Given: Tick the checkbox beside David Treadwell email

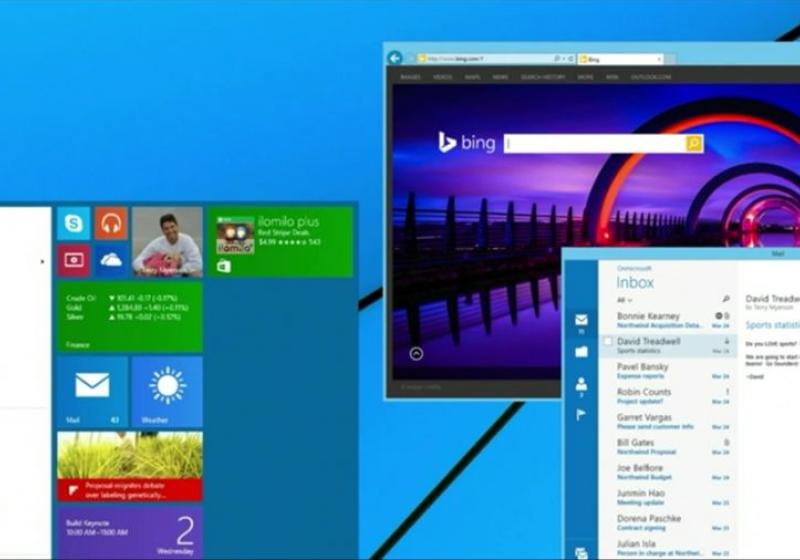Looking at the screenshot, I should click(x=608, y=341).
